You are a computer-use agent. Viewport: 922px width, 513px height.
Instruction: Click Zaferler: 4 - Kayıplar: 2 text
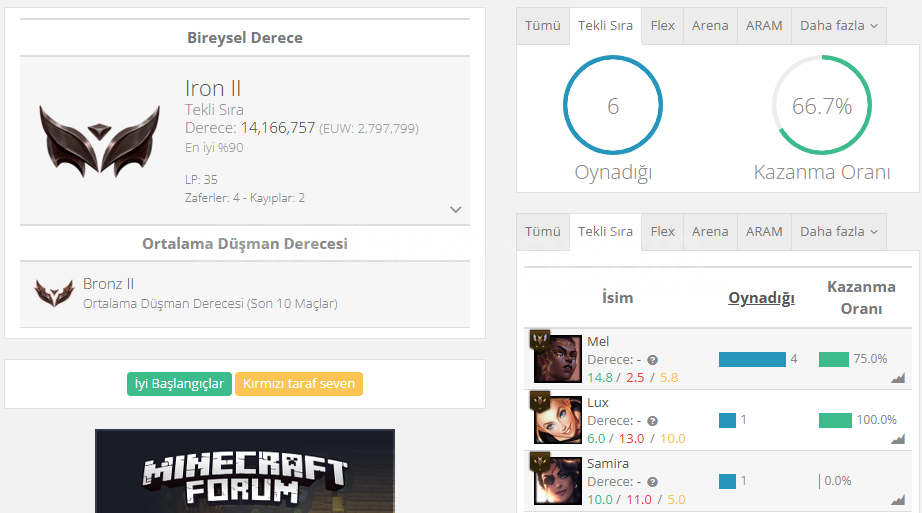click(245, 198)
